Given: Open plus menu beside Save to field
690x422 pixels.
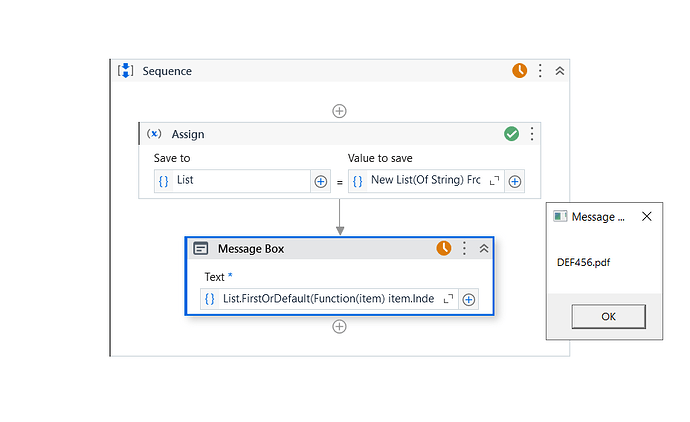Looking at the screenshot, I should pos(321,181).
